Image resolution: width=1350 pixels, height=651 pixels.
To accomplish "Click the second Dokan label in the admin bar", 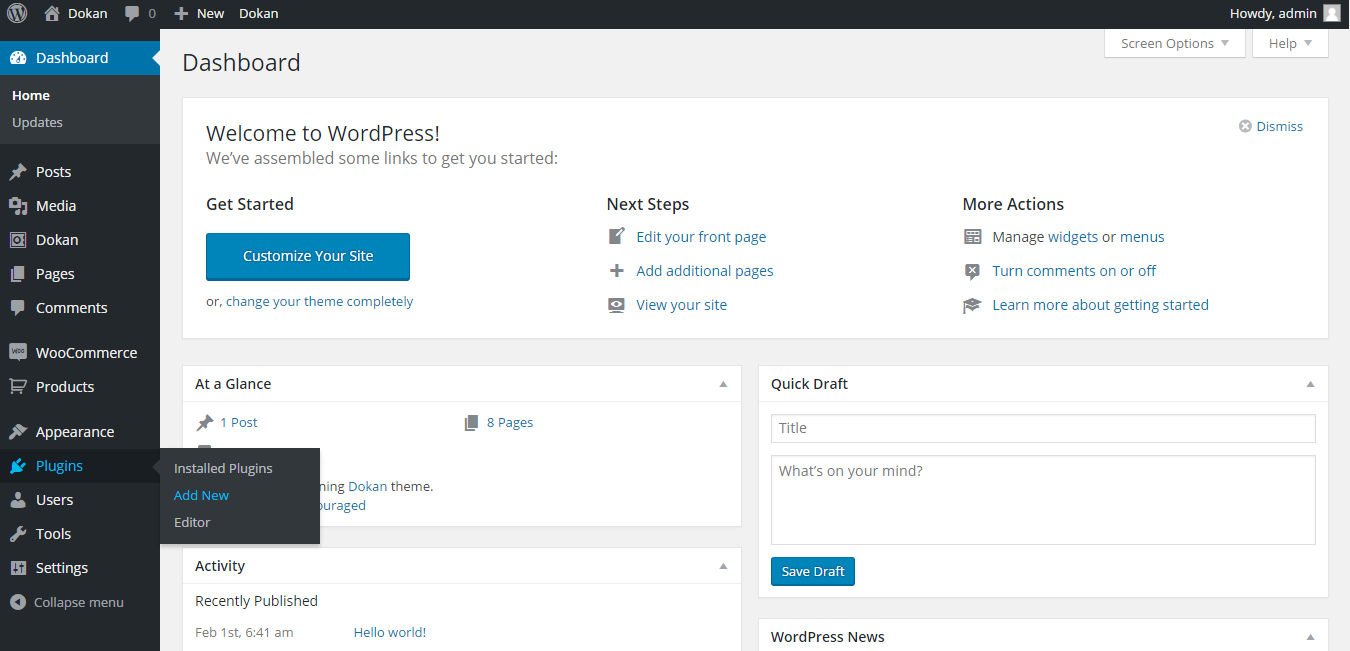I will [x=259, y=13].
